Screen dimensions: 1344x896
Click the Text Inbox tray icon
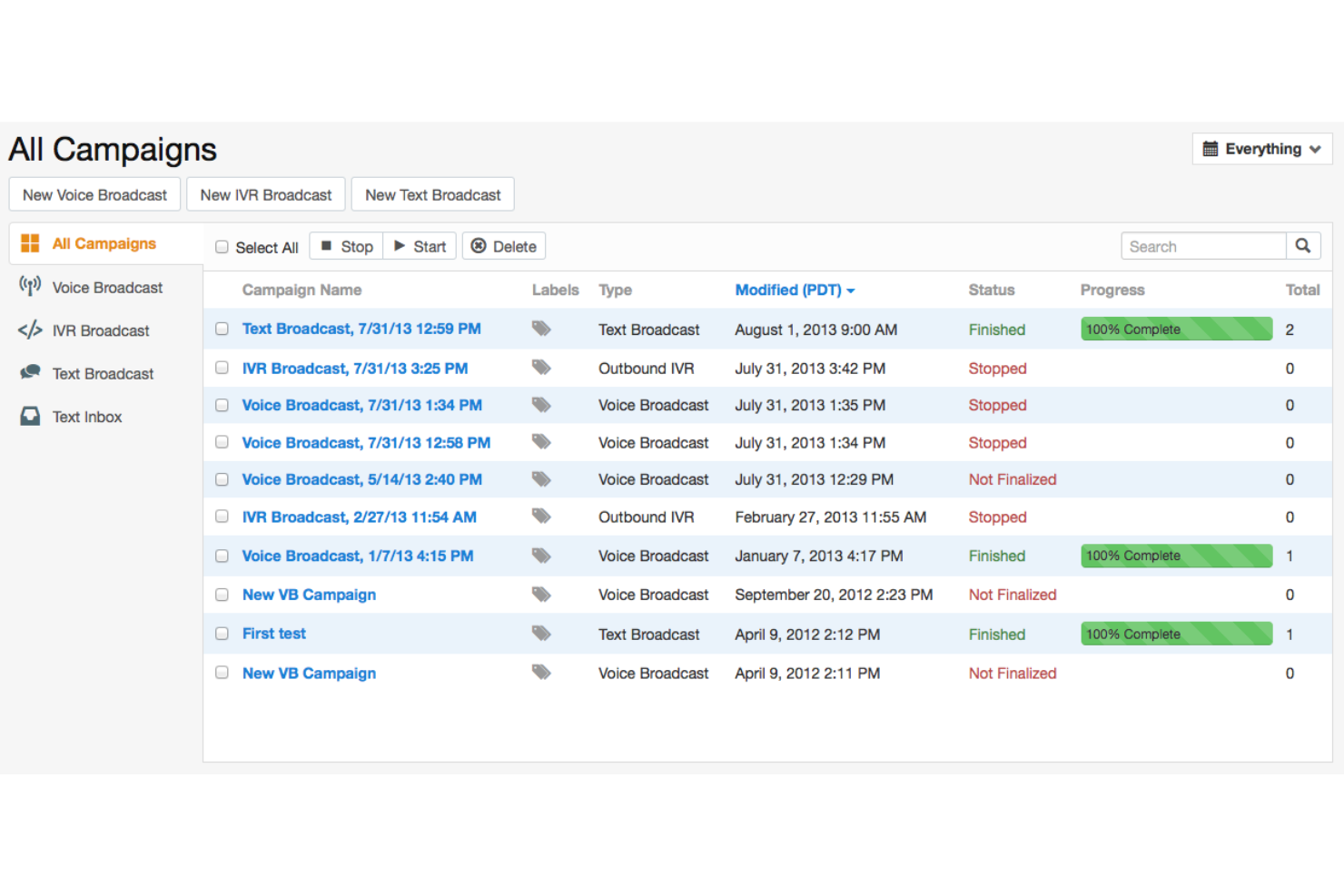click(x=30, y=417)
